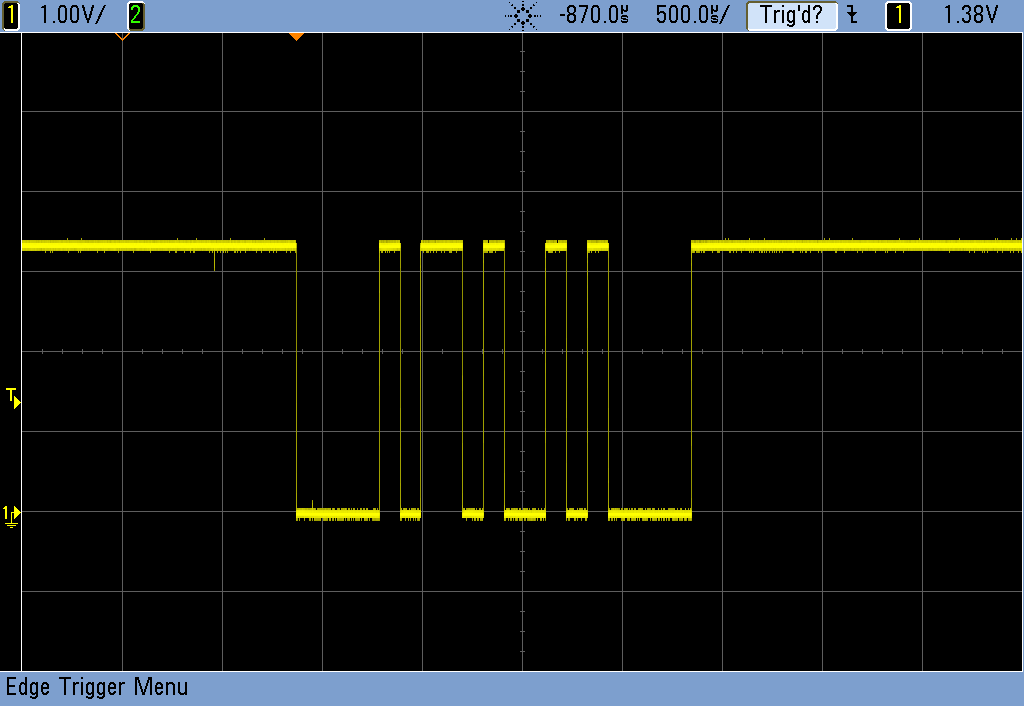Click the small glitch on the high idle trace

pos(214,262)
